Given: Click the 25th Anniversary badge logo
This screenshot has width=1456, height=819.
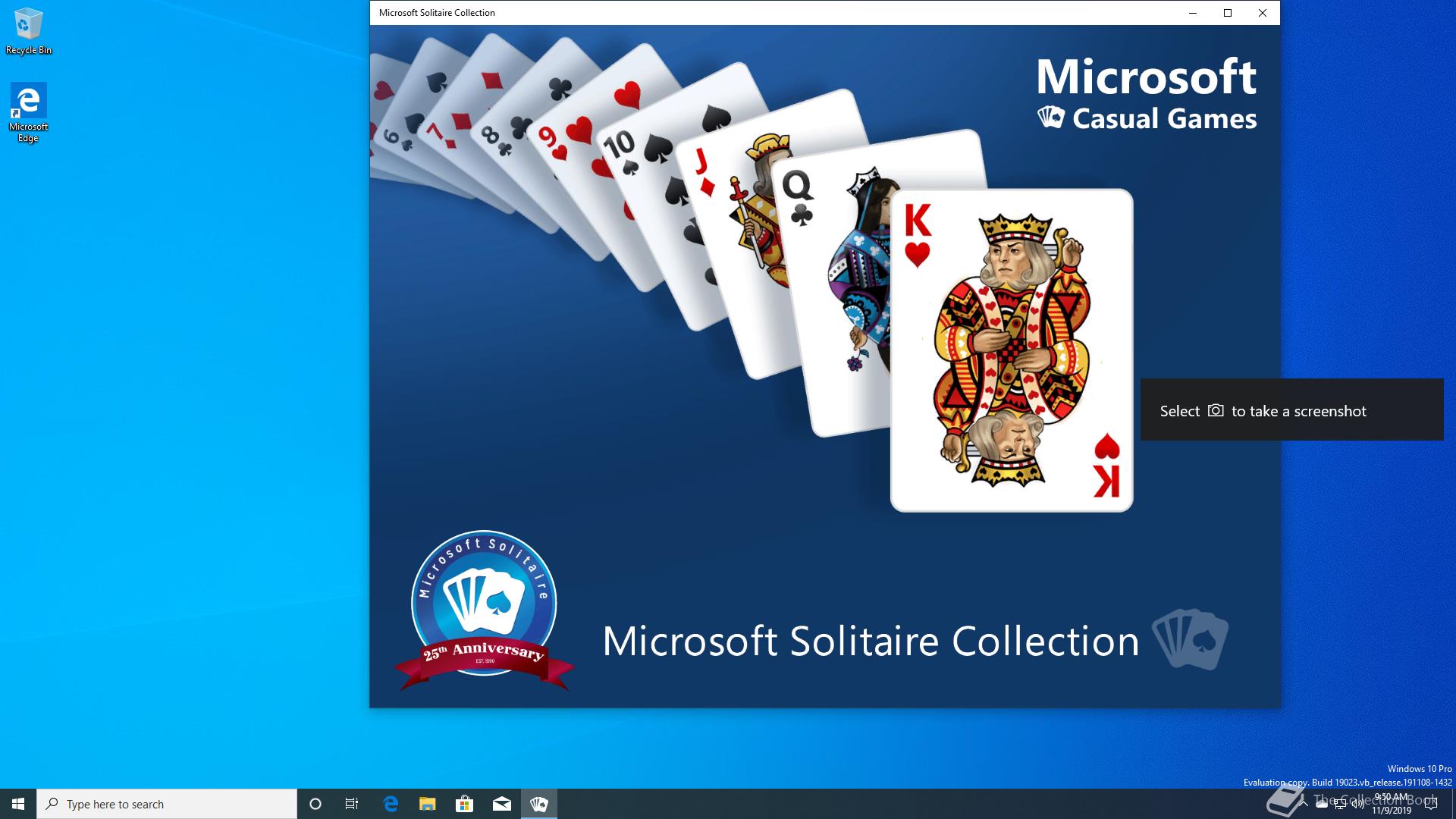Looking at the screenshot, I should (484, 610).
